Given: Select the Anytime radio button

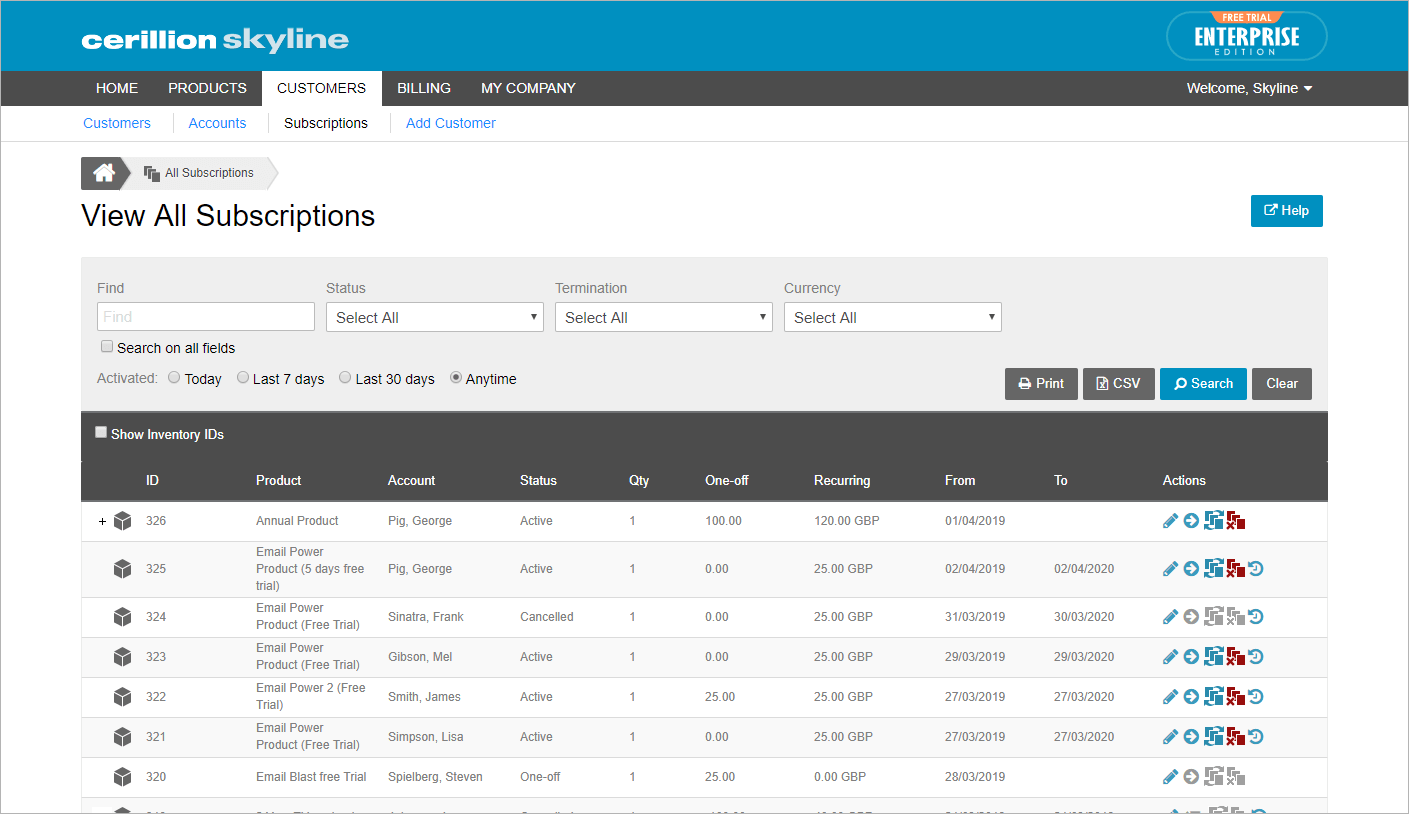Looking at the screenshot, I should pyautogui.click(x=456, y=378).
